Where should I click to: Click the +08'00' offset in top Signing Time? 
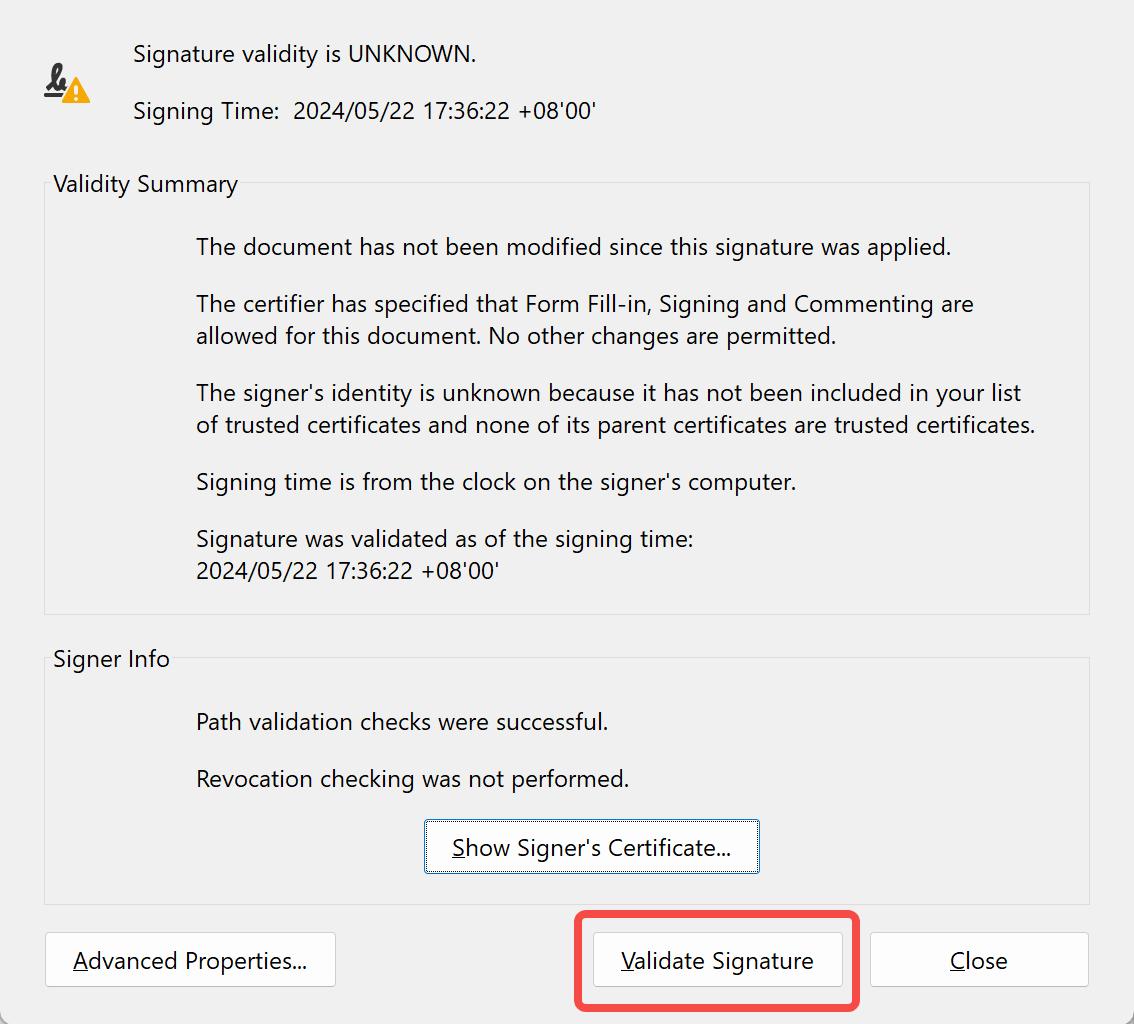click(557, 111)
